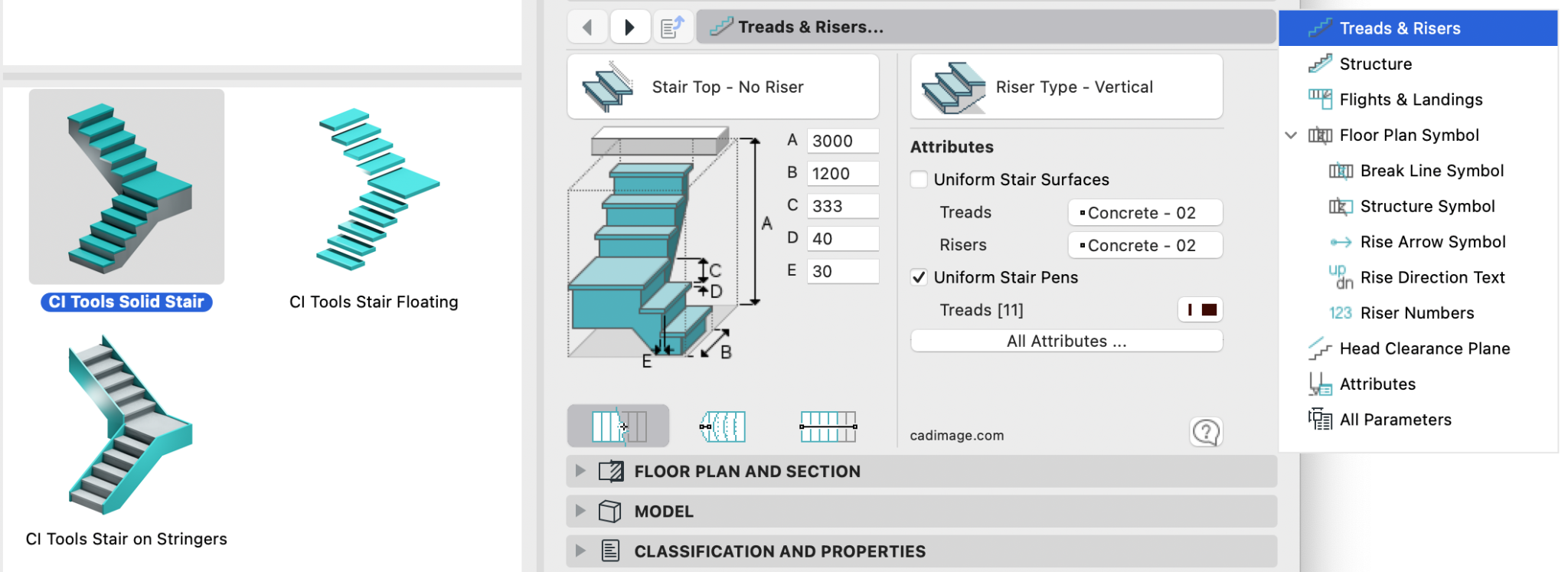Pick the Treads pen color swatch

[1200, 310]
